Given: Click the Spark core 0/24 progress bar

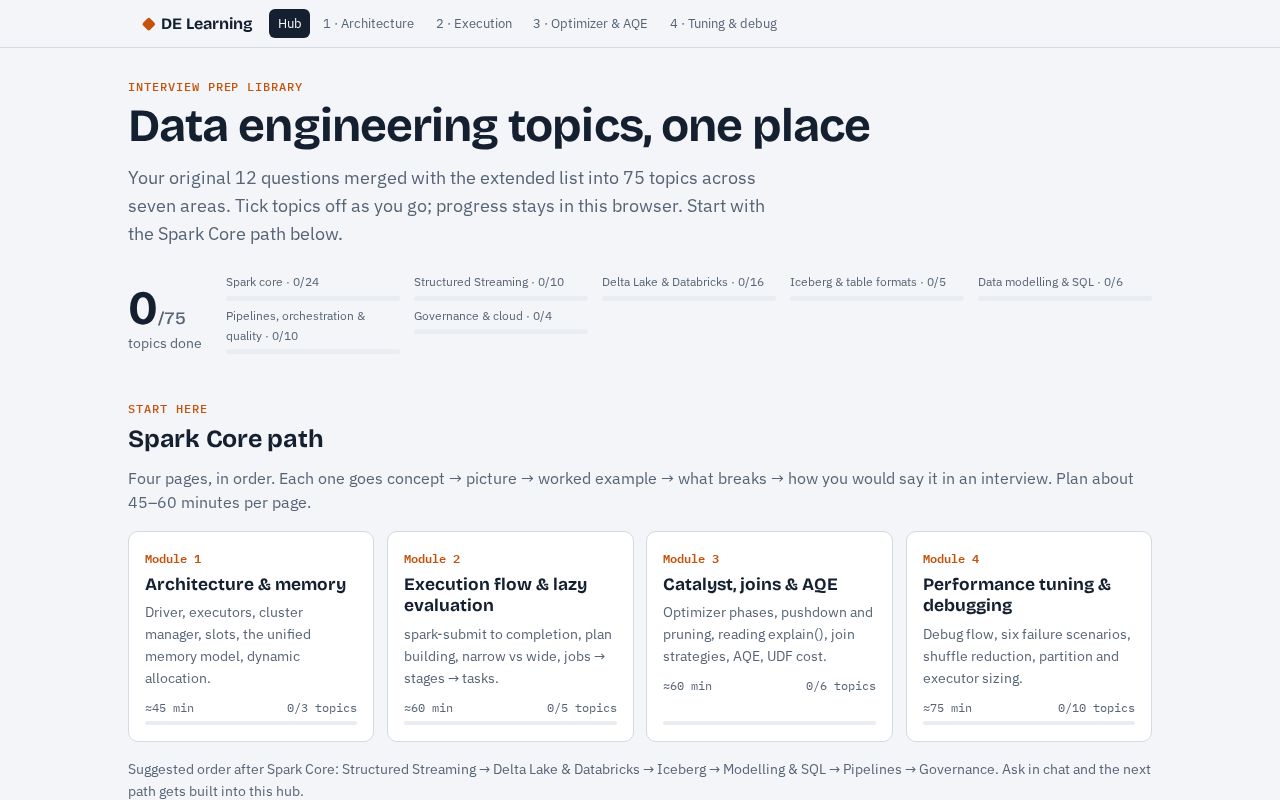Looking at the screenshot, I should (x=313, y=298).
